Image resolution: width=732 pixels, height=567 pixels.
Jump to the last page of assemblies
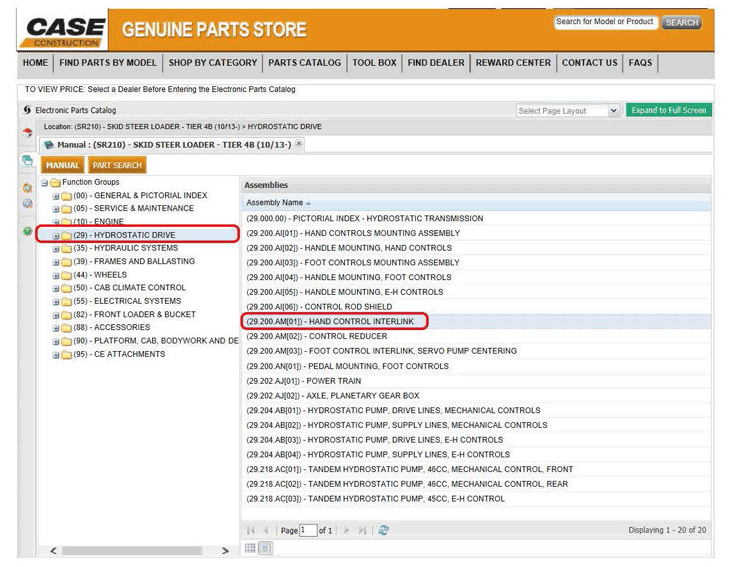363,530
